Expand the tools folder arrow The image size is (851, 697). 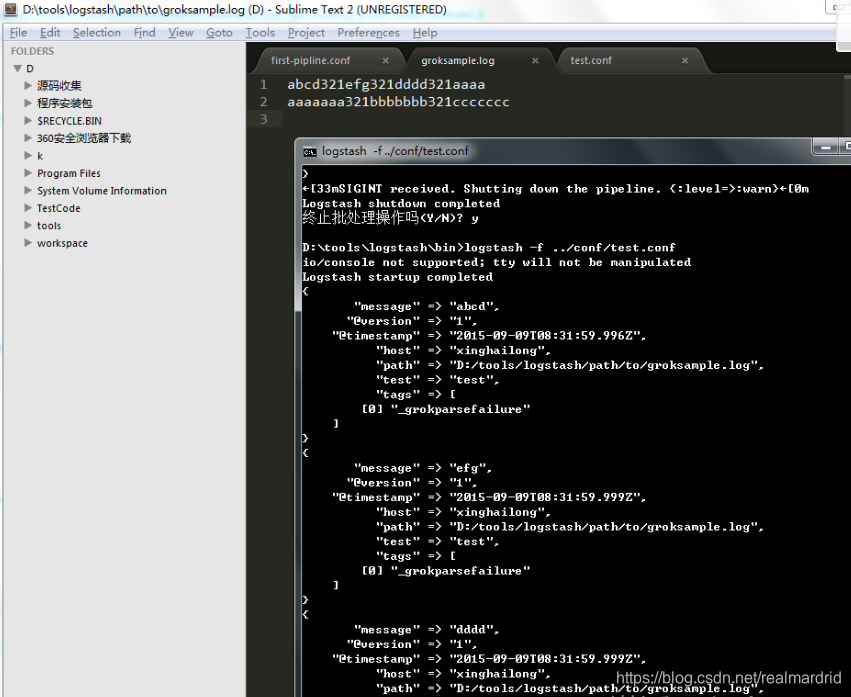[28, 225]
